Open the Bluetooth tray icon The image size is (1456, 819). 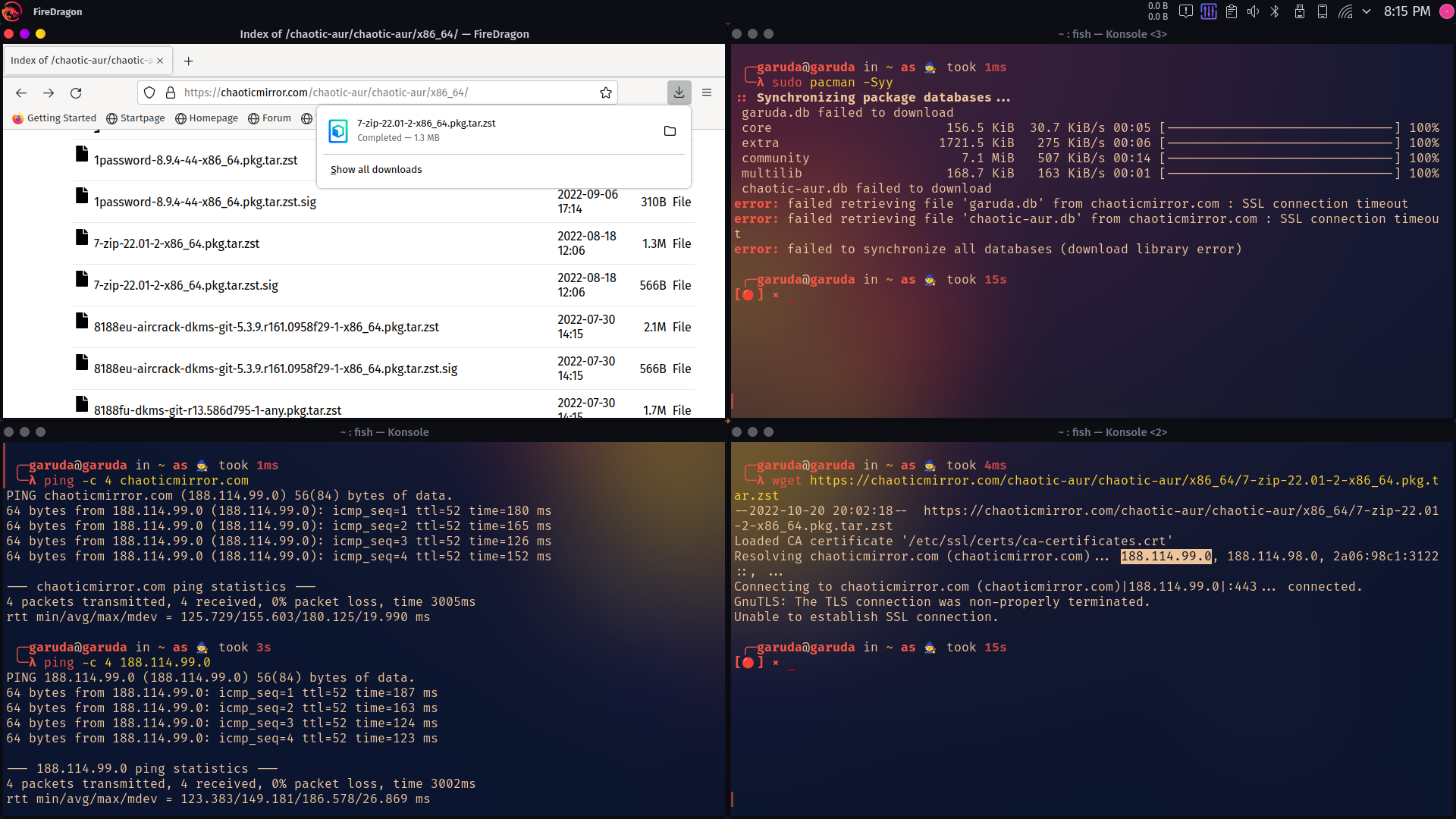click(x=1275, y=11)
